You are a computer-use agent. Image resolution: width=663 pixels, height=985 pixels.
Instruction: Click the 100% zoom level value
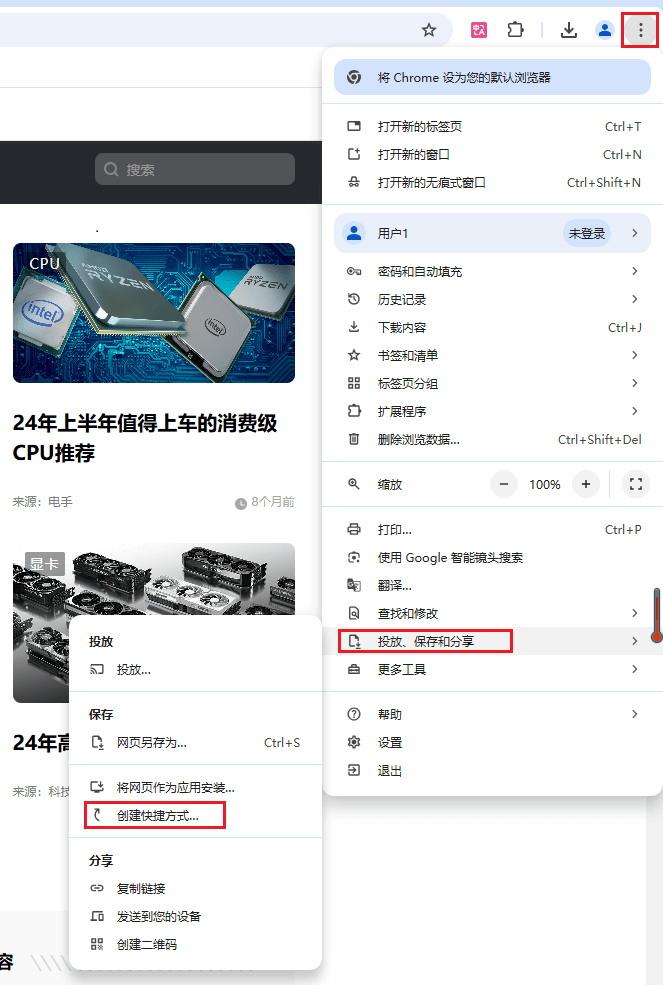point(544,484)
